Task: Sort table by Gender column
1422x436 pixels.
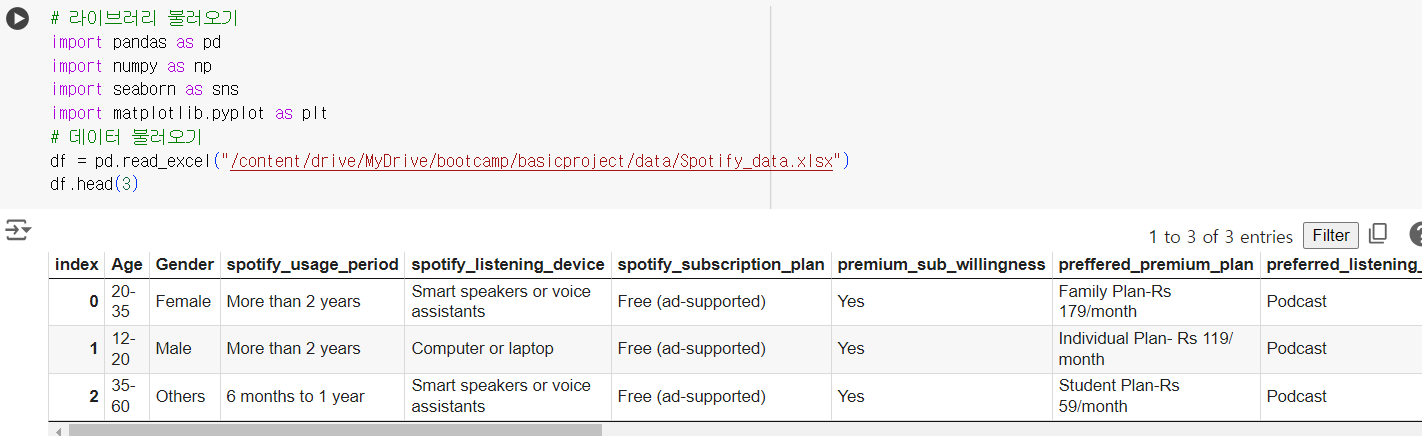Action: point(184,264)
